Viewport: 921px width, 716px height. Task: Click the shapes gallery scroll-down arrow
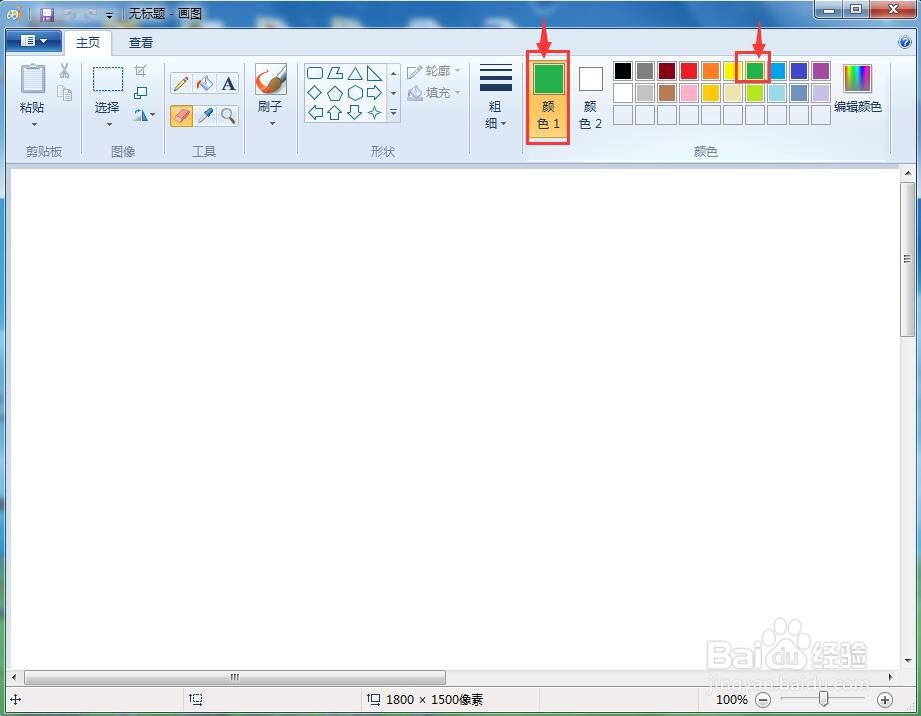(394, 93)
